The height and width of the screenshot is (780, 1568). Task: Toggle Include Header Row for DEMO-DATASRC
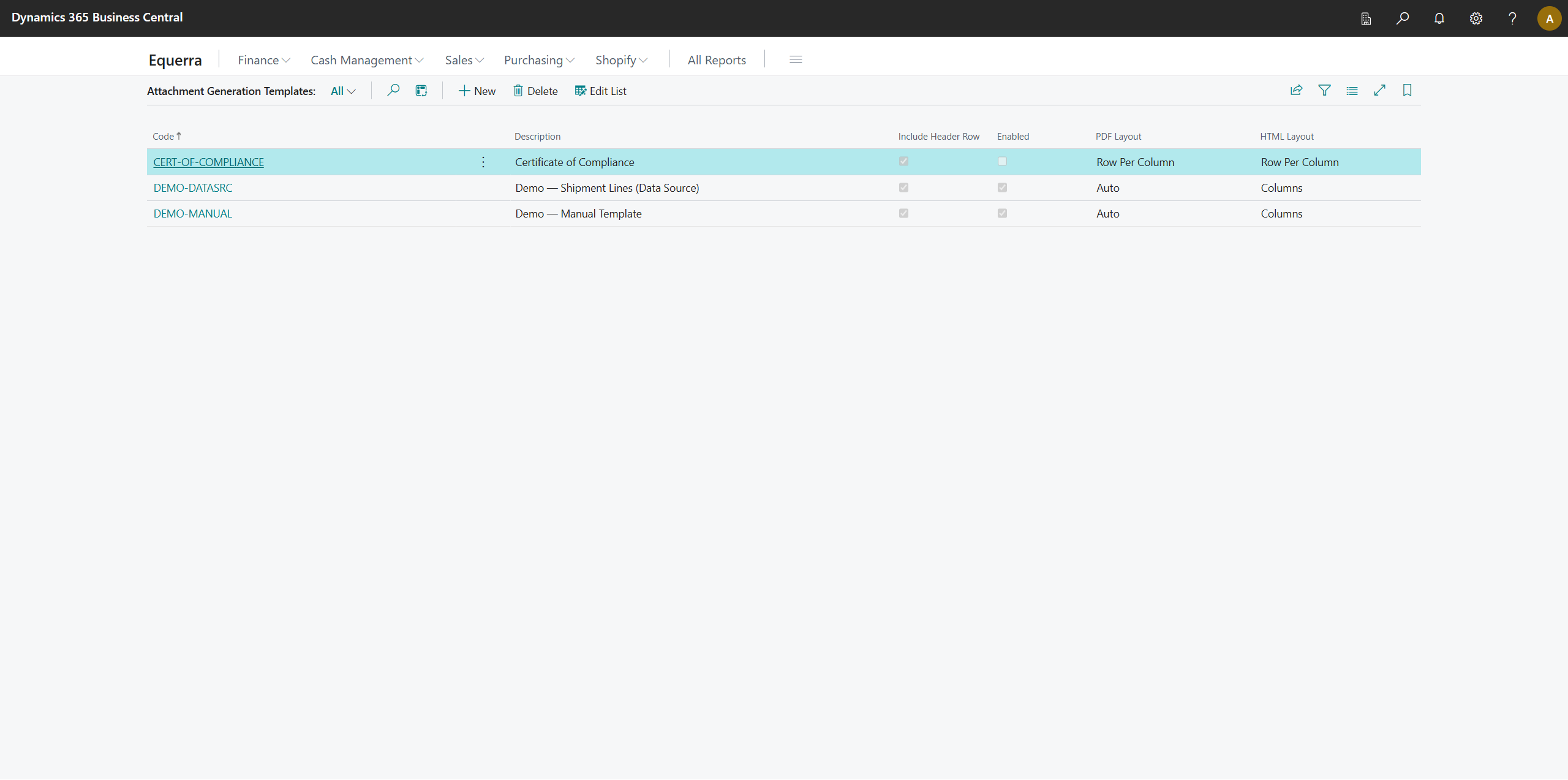(x=903, y=187)
